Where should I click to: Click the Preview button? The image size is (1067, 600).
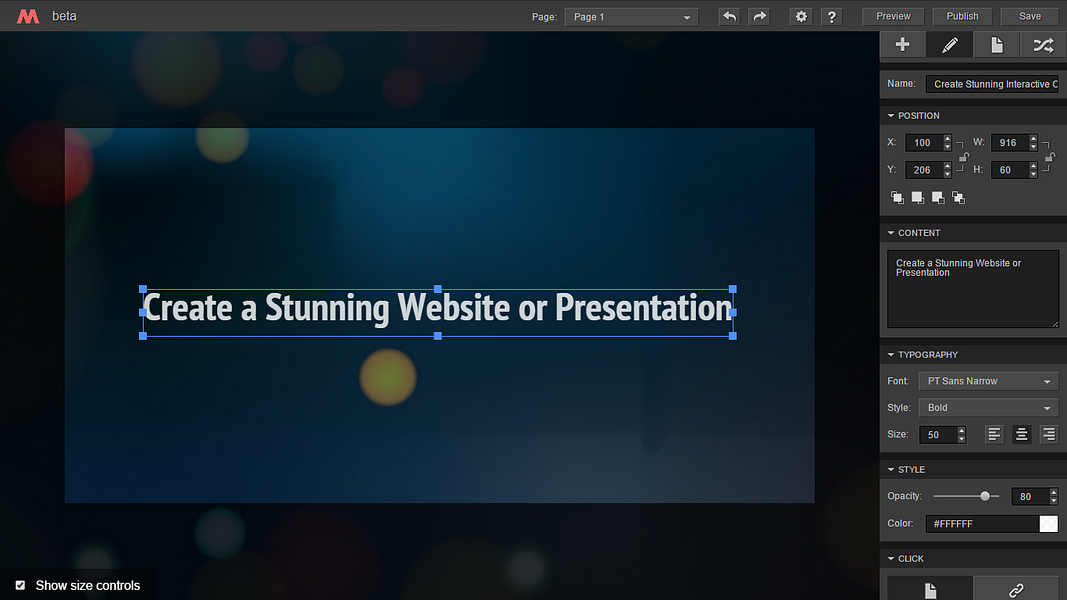coord(893,16)
